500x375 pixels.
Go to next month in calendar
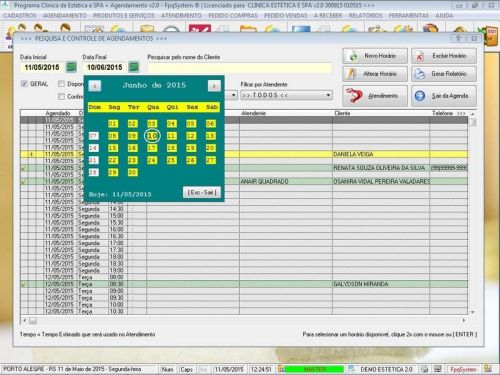(x=214, y=86)
